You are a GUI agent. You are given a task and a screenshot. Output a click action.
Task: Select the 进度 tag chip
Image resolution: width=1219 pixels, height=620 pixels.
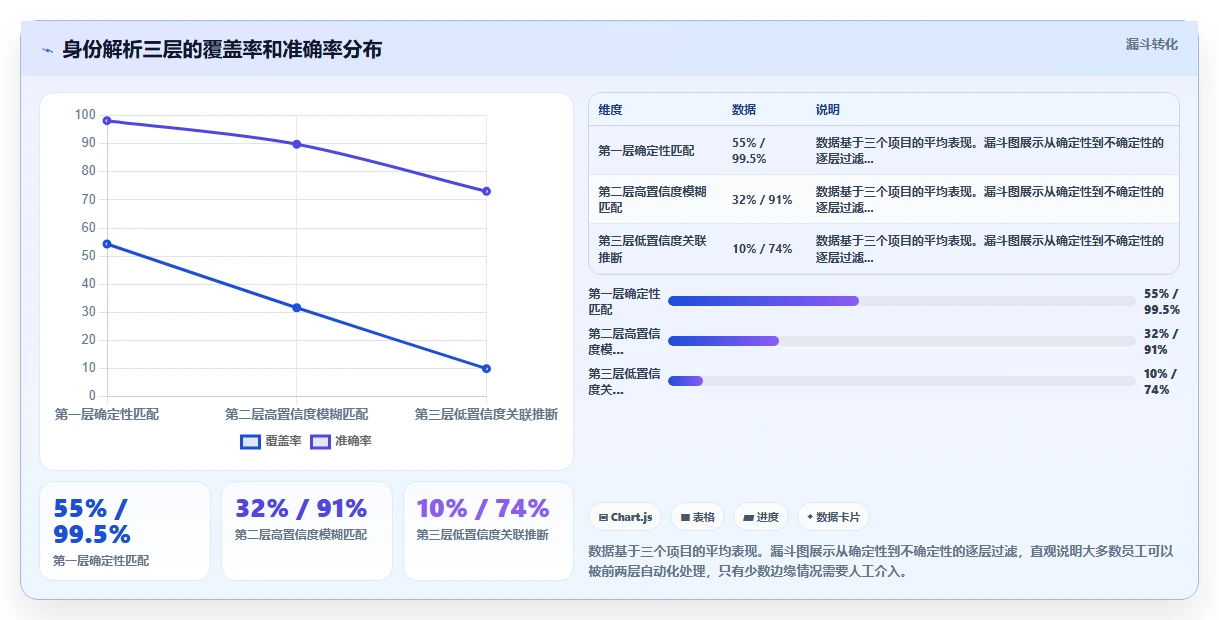tap(761, 517)
